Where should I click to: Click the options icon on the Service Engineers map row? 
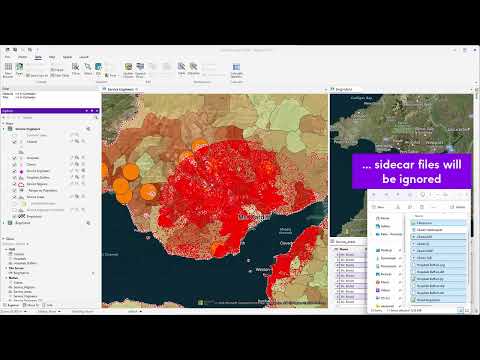88,129
